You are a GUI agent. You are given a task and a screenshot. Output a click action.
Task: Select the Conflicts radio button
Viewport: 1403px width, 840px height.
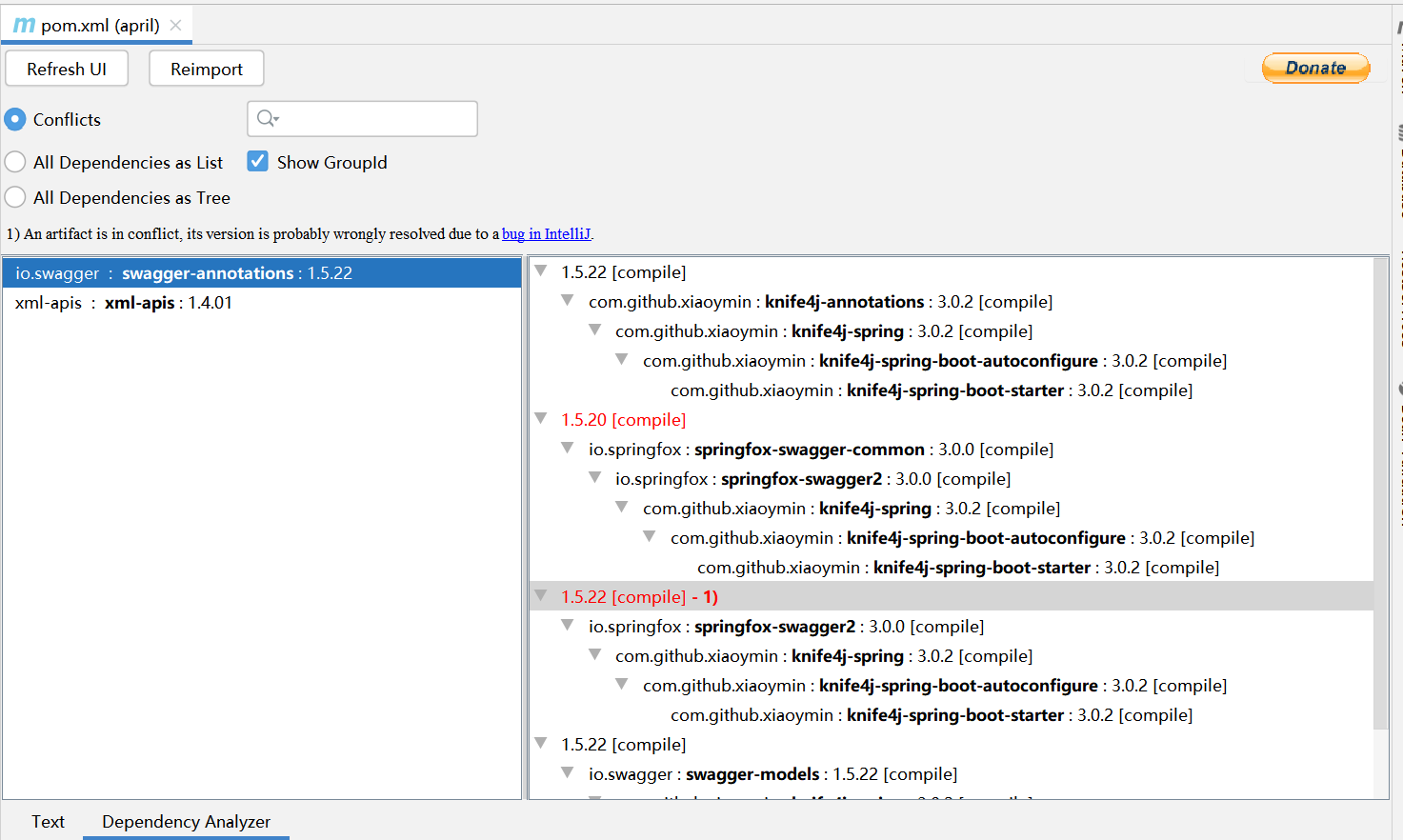(15, 119)
